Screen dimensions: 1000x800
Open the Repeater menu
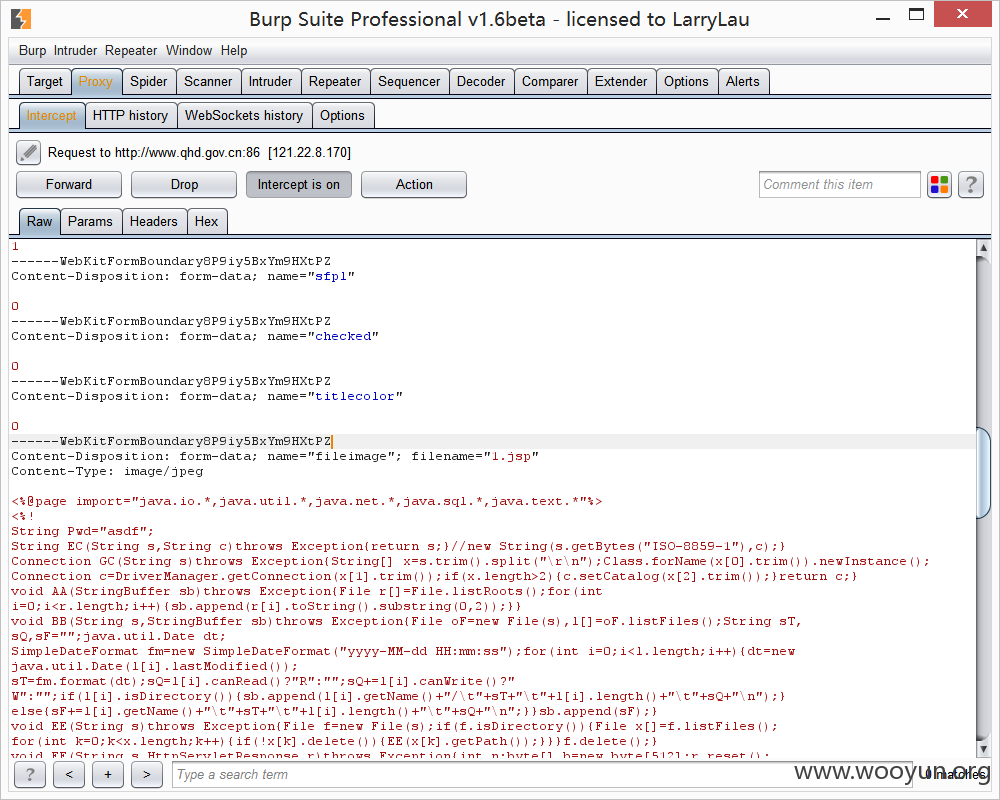[x=131, y=50]
